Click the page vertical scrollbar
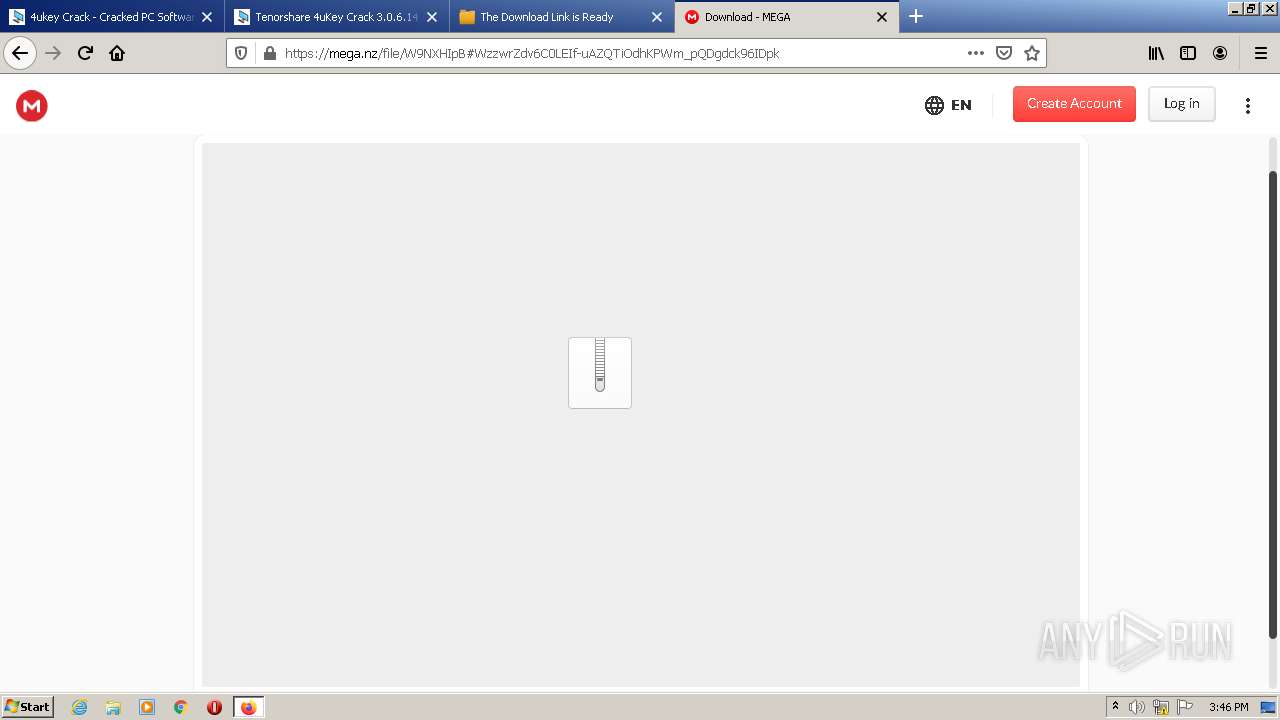The height and width of the screenshot is (720, 1280). point(1273,405)
